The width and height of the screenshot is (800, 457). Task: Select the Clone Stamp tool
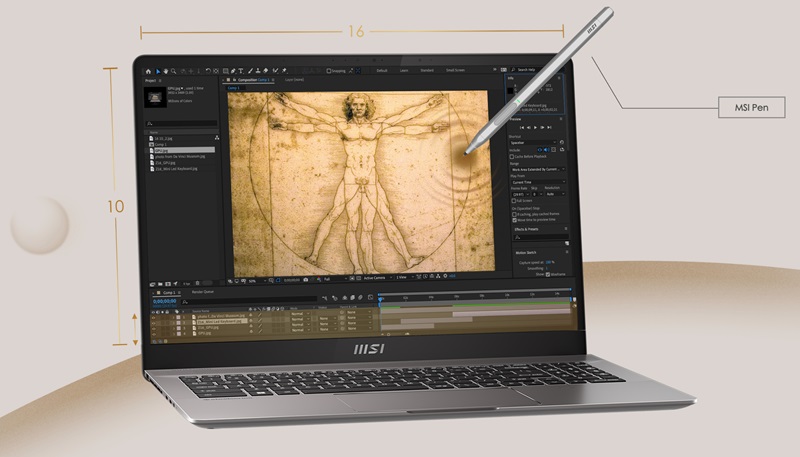tap(258, 71)
